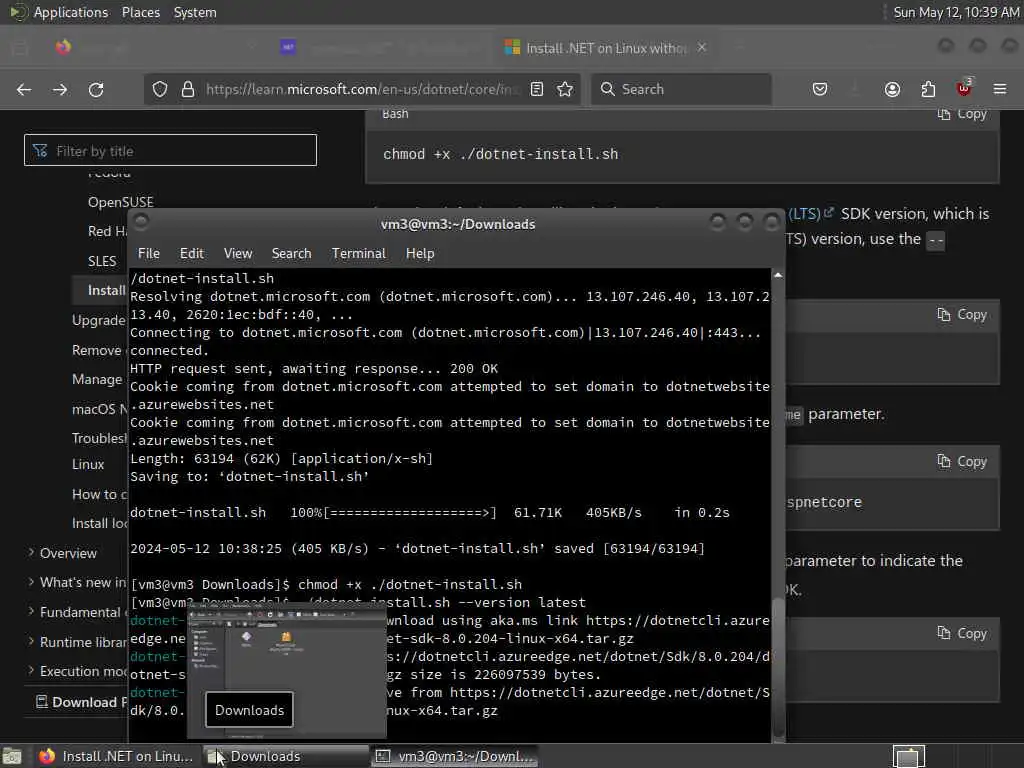
Task: Open terminal Terminal menu
Action: click(x=359, y=253)
